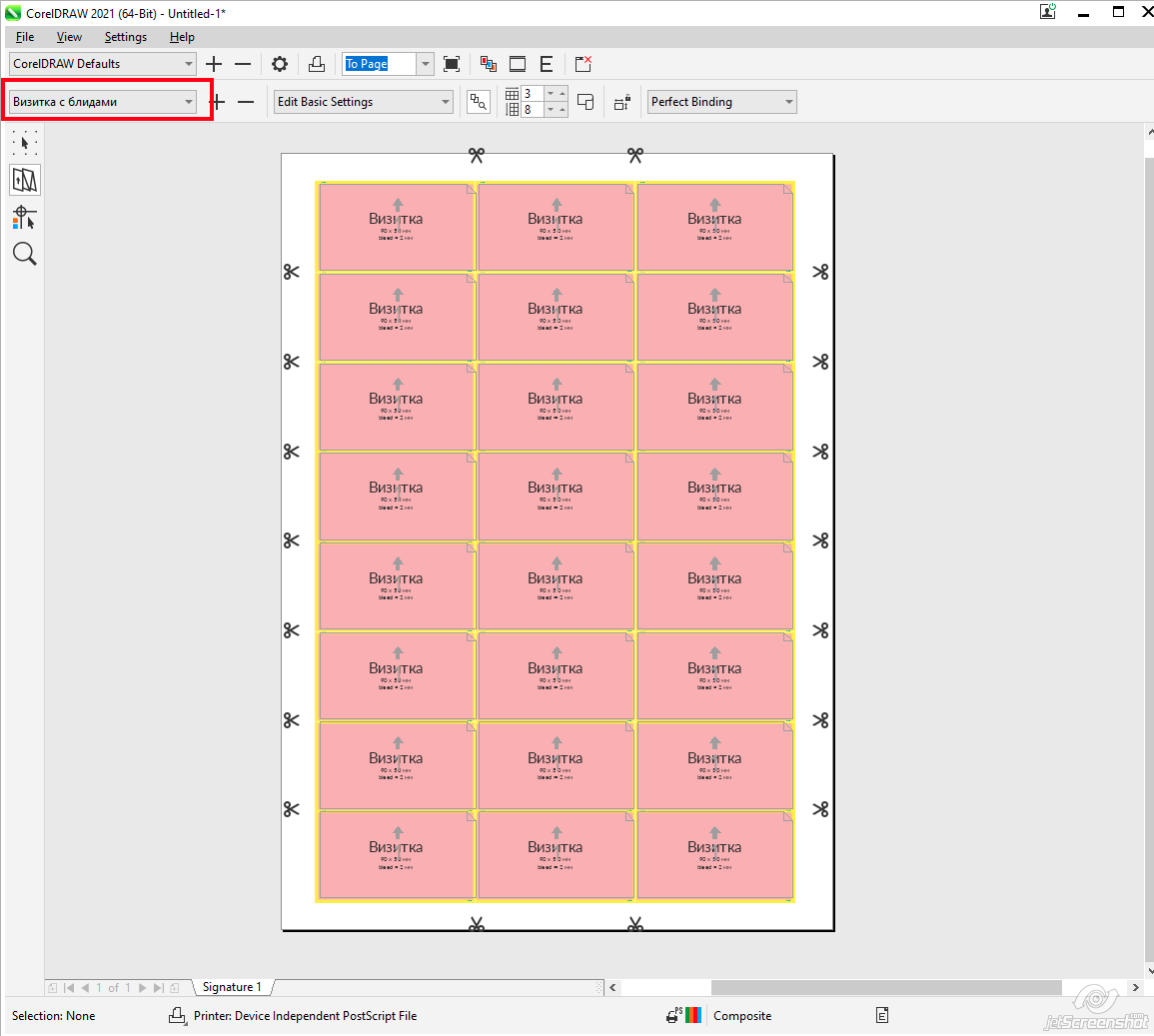Screen dimensions: 1154x1036
Task: Open the File menu
Action: pos(24,37)
